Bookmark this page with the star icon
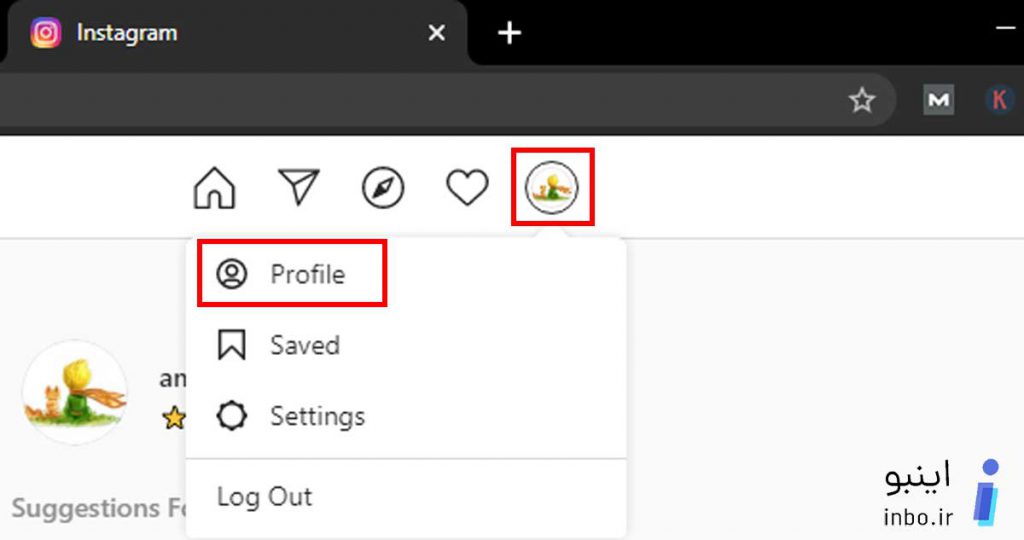Screen dimensions: 1024x540 point(861,100)
